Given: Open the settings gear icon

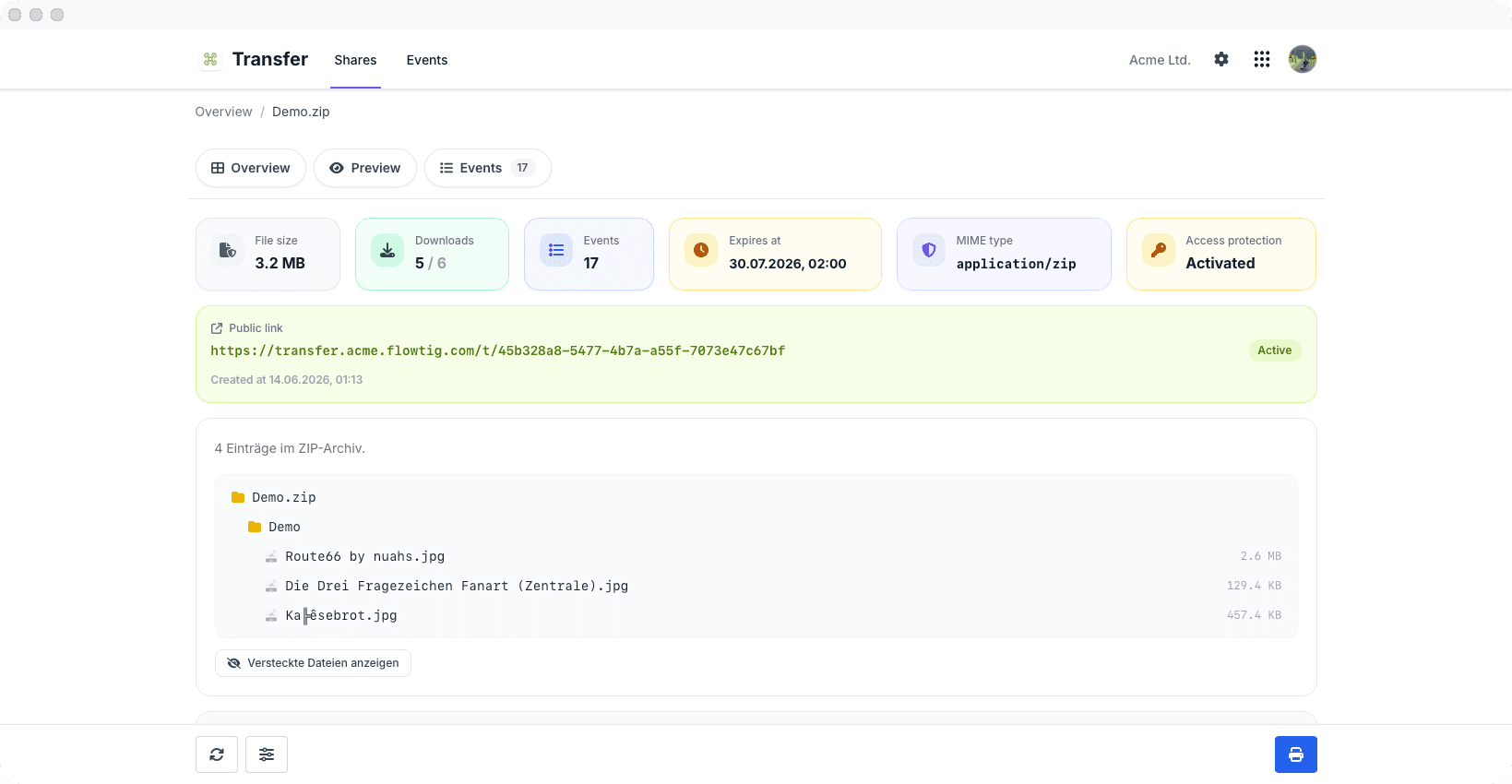Looking at the screenshot, I should click(1221, 59).
